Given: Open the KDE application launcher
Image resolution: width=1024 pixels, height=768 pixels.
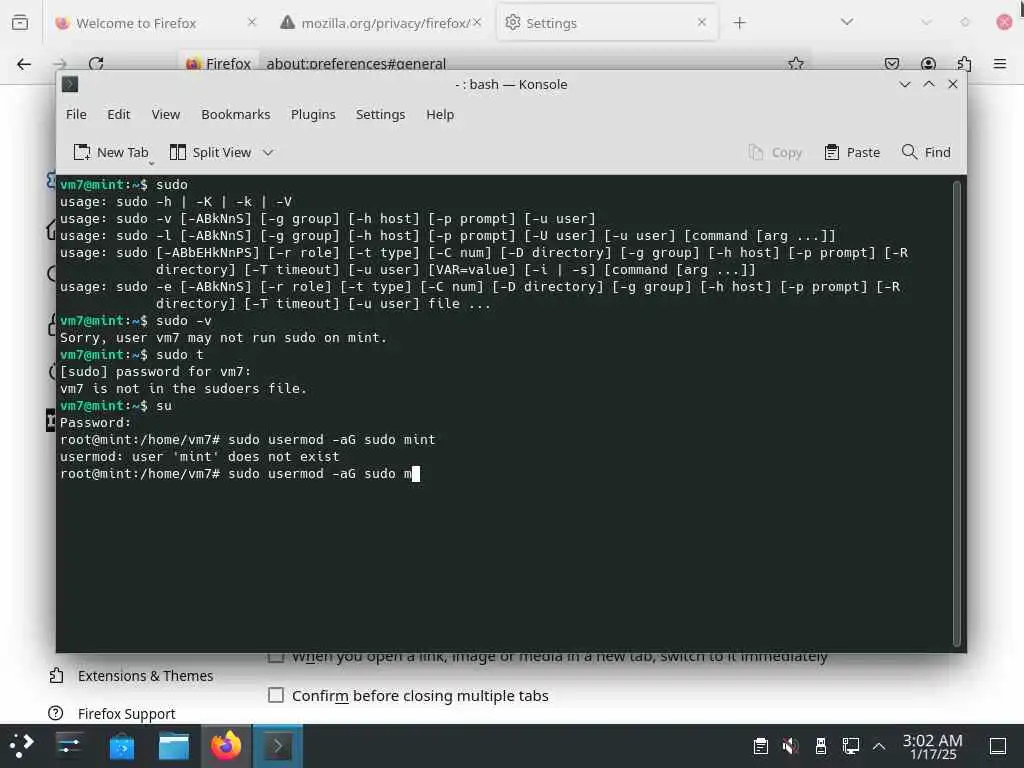Looking at the screenshot, I should coord(21,746).
